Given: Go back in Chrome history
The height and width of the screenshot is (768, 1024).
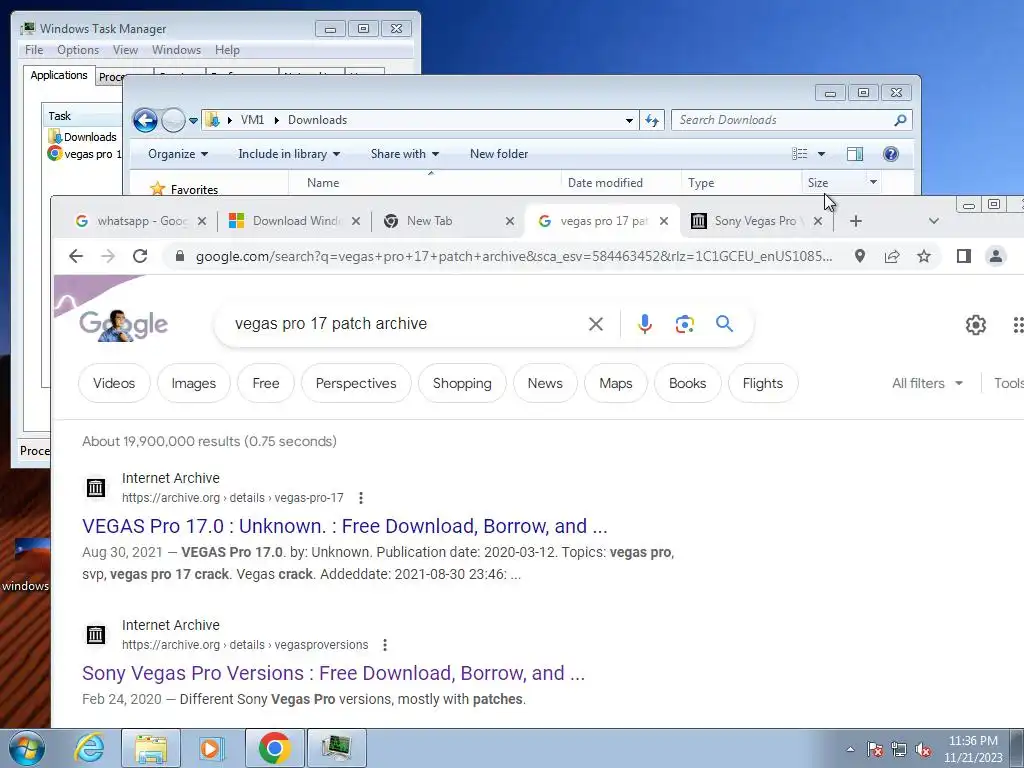Looking at the screenshot, I should click(76, 256).
